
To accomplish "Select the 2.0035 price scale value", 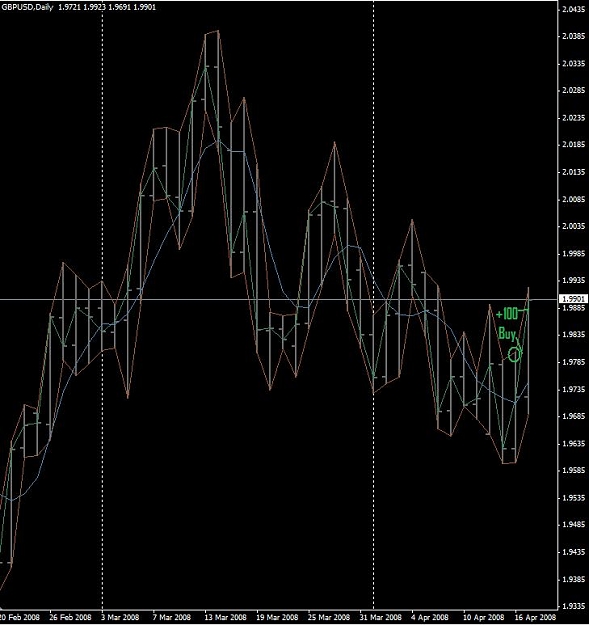I will 574,226.
